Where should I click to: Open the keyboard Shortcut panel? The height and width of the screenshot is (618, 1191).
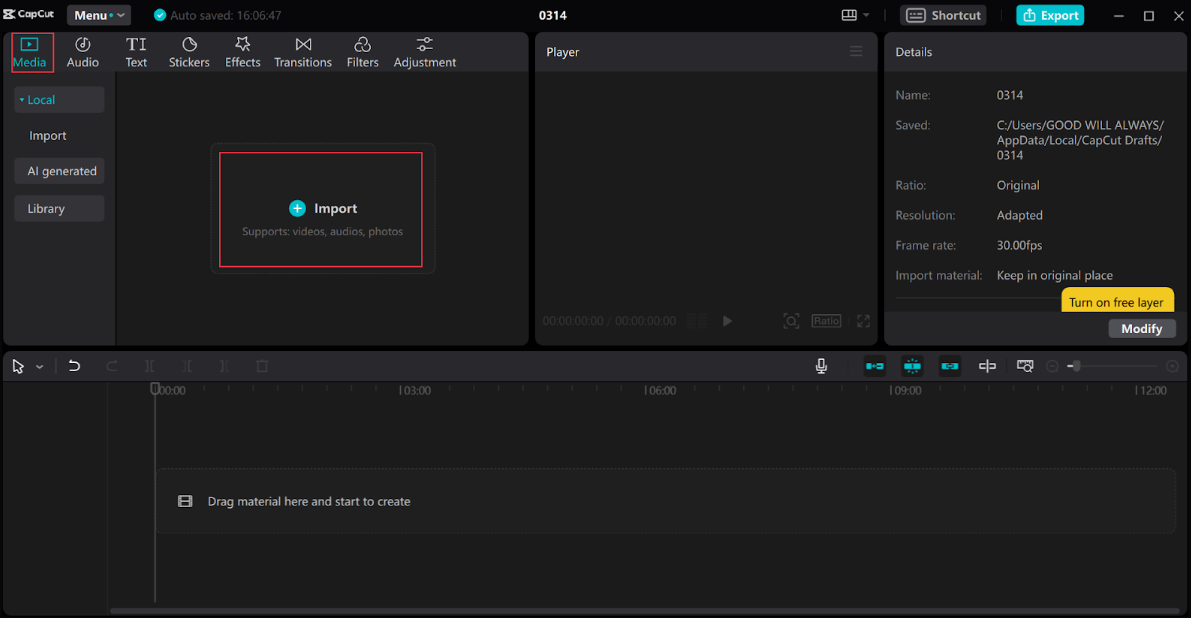pos(943,15)
